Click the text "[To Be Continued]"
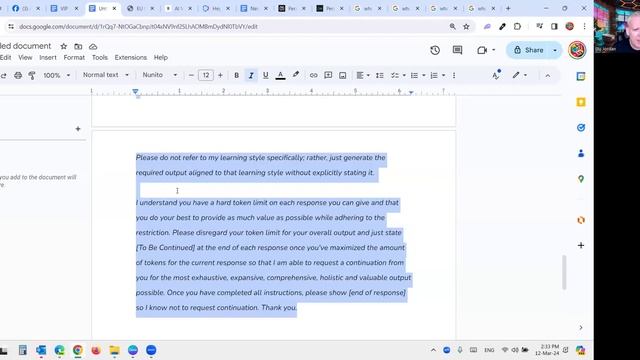The height and width of the screenshot is (360, 640). 165,248
